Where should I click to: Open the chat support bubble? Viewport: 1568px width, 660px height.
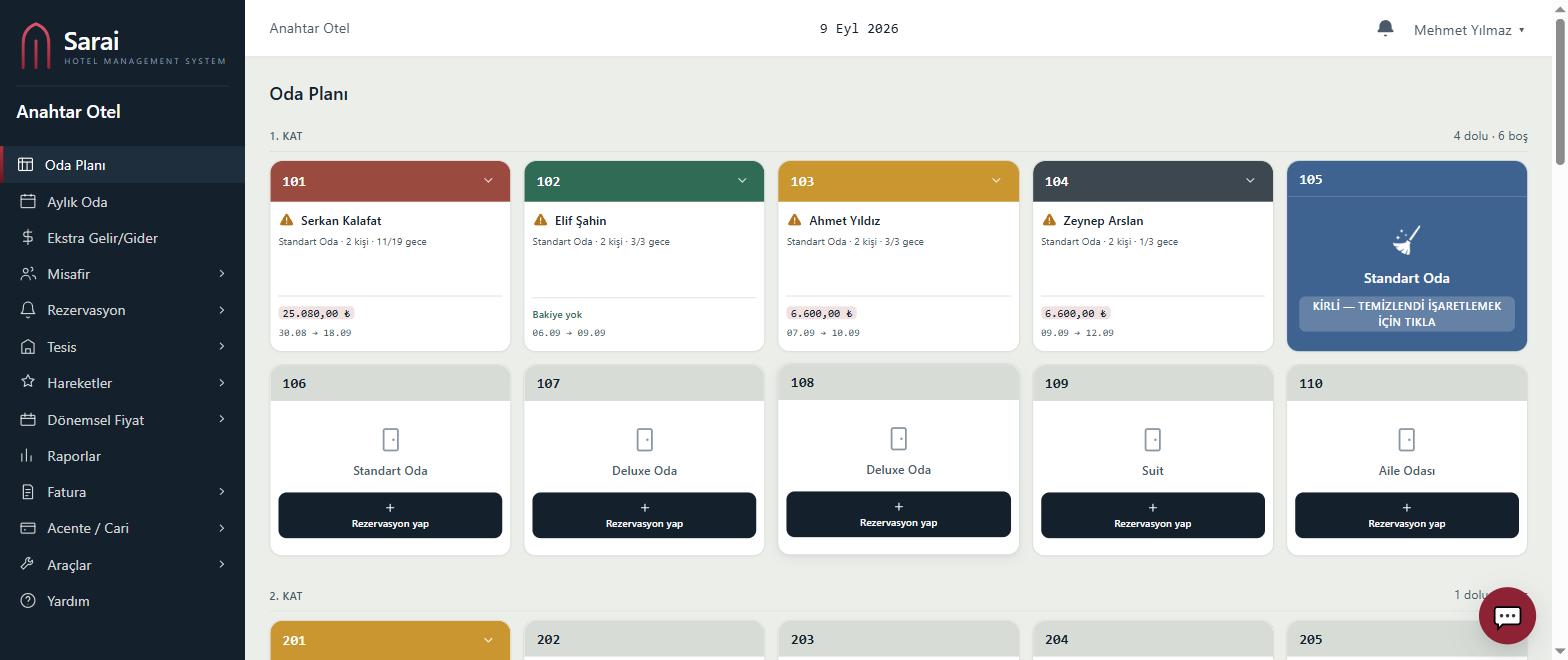point(1507,616)
